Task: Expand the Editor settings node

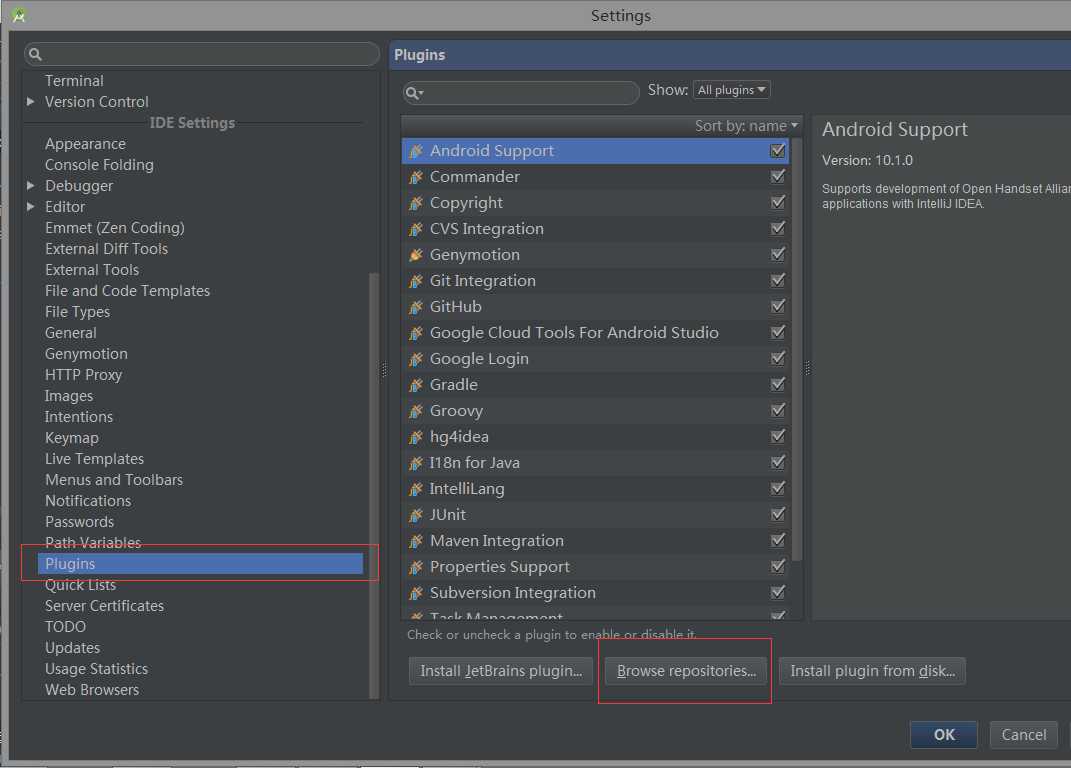Action: [31, 206]
